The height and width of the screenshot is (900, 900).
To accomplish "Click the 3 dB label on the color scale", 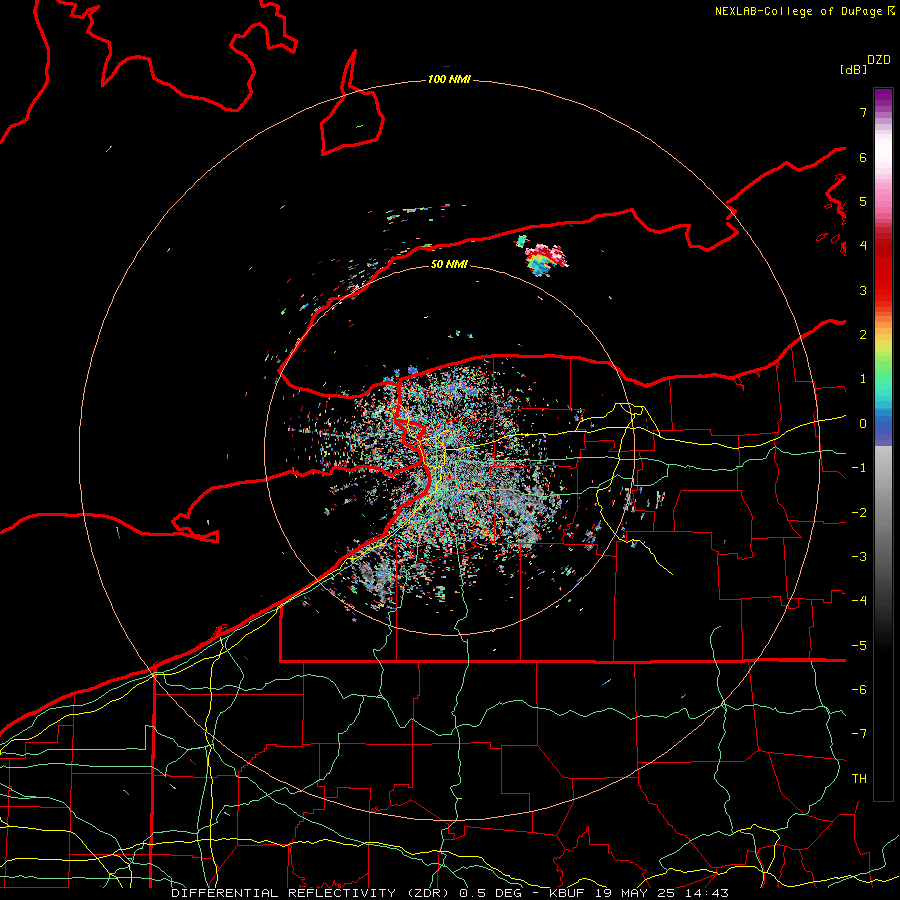I will coord(863,290).
